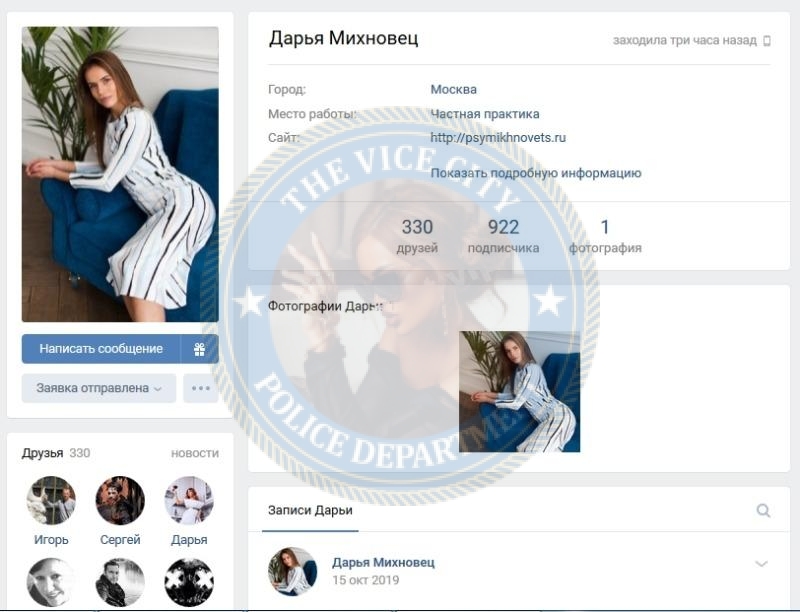800x612 pixels.
Task: Open friend Игорь's avatar
Action: point(51,500)
